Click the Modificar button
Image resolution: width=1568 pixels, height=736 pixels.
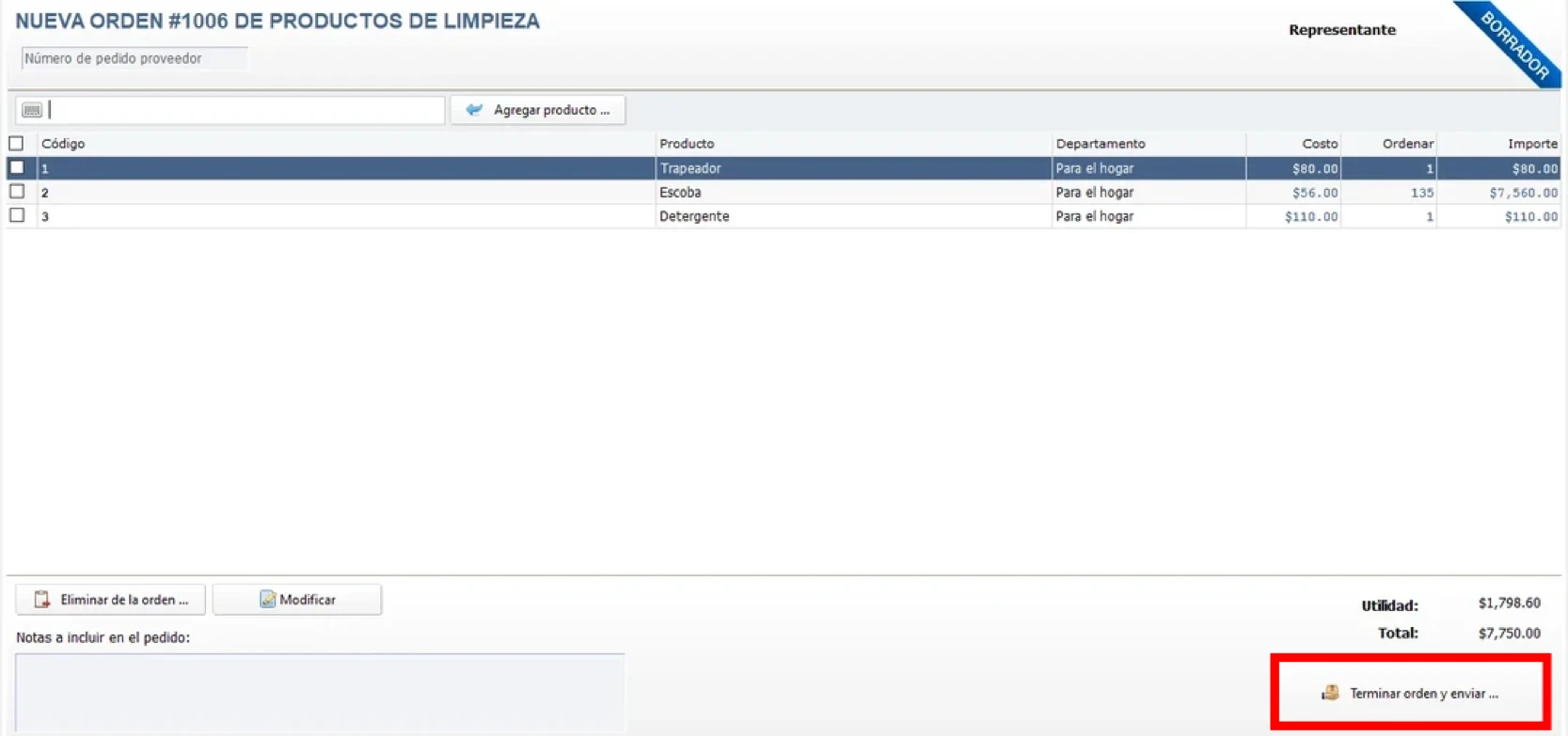297,600
